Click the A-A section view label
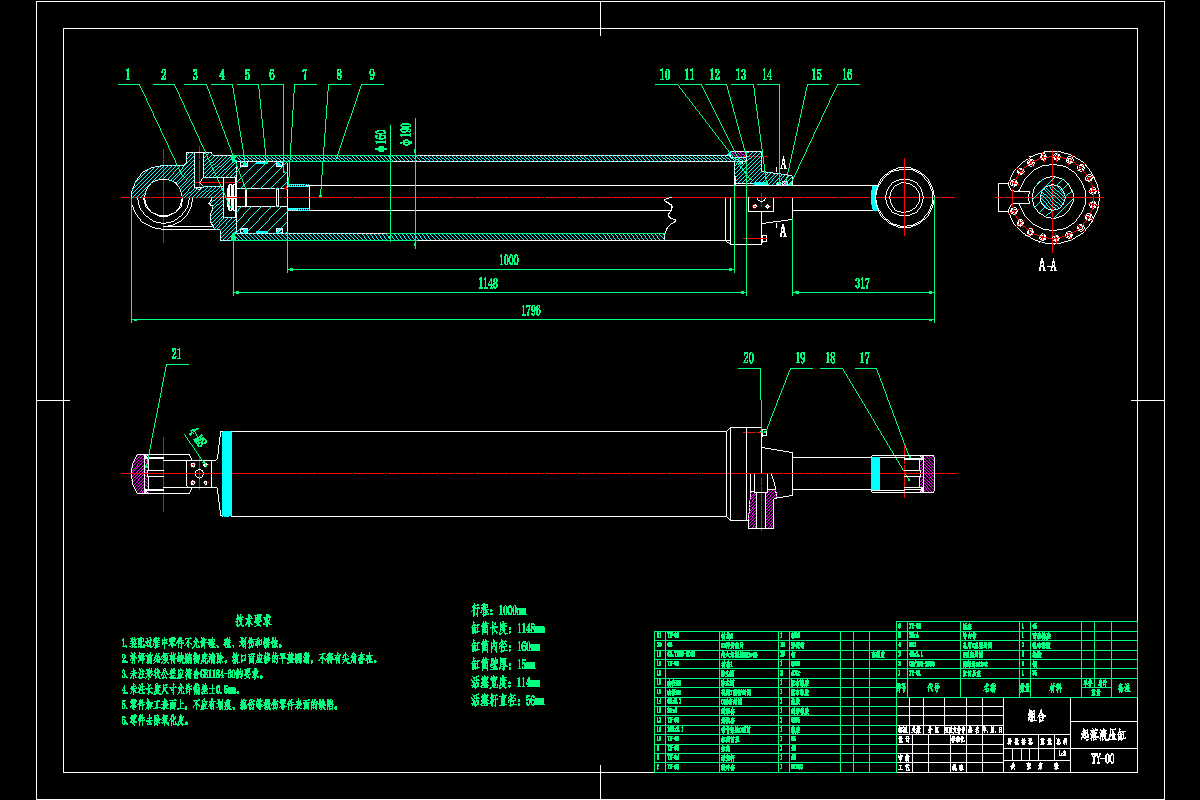Image resolution: width=1200 pixels, height=800 pixels. pyautogui.click(x=1048, y=266)
